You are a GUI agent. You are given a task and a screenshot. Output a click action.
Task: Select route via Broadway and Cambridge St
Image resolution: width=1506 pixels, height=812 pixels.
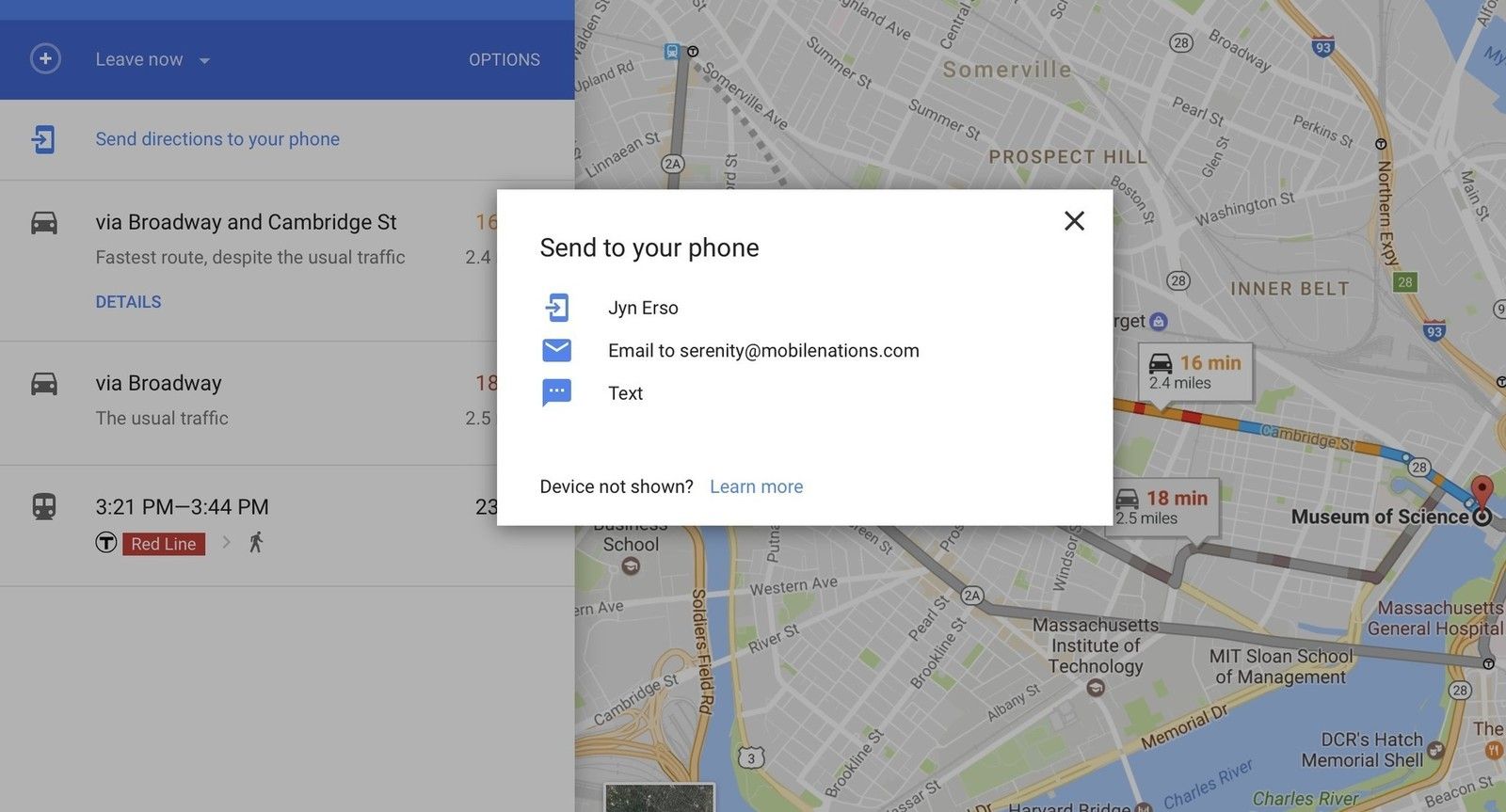coord(246,222)
